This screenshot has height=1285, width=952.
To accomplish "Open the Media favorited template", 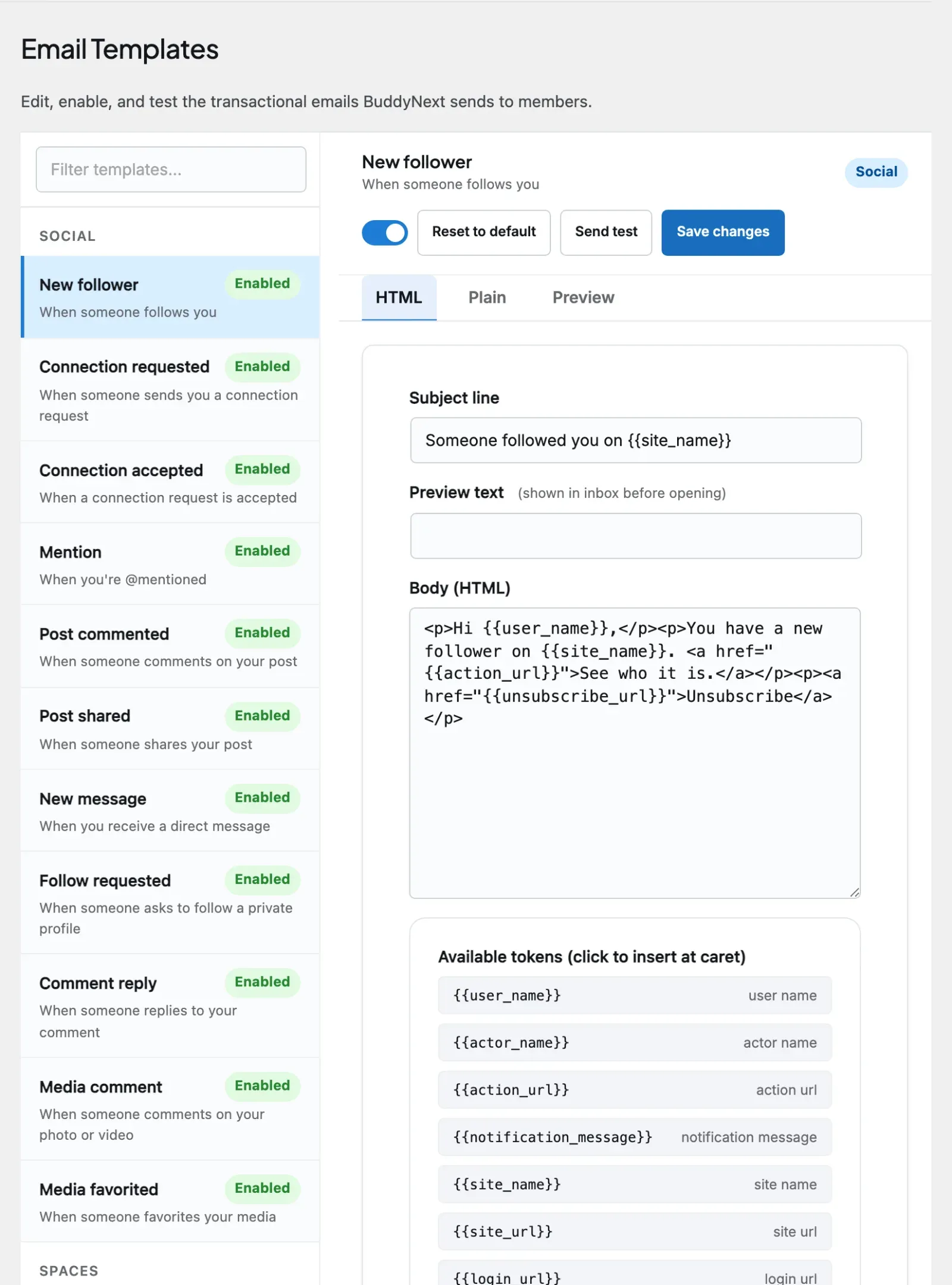I will tap(171, 1202).
